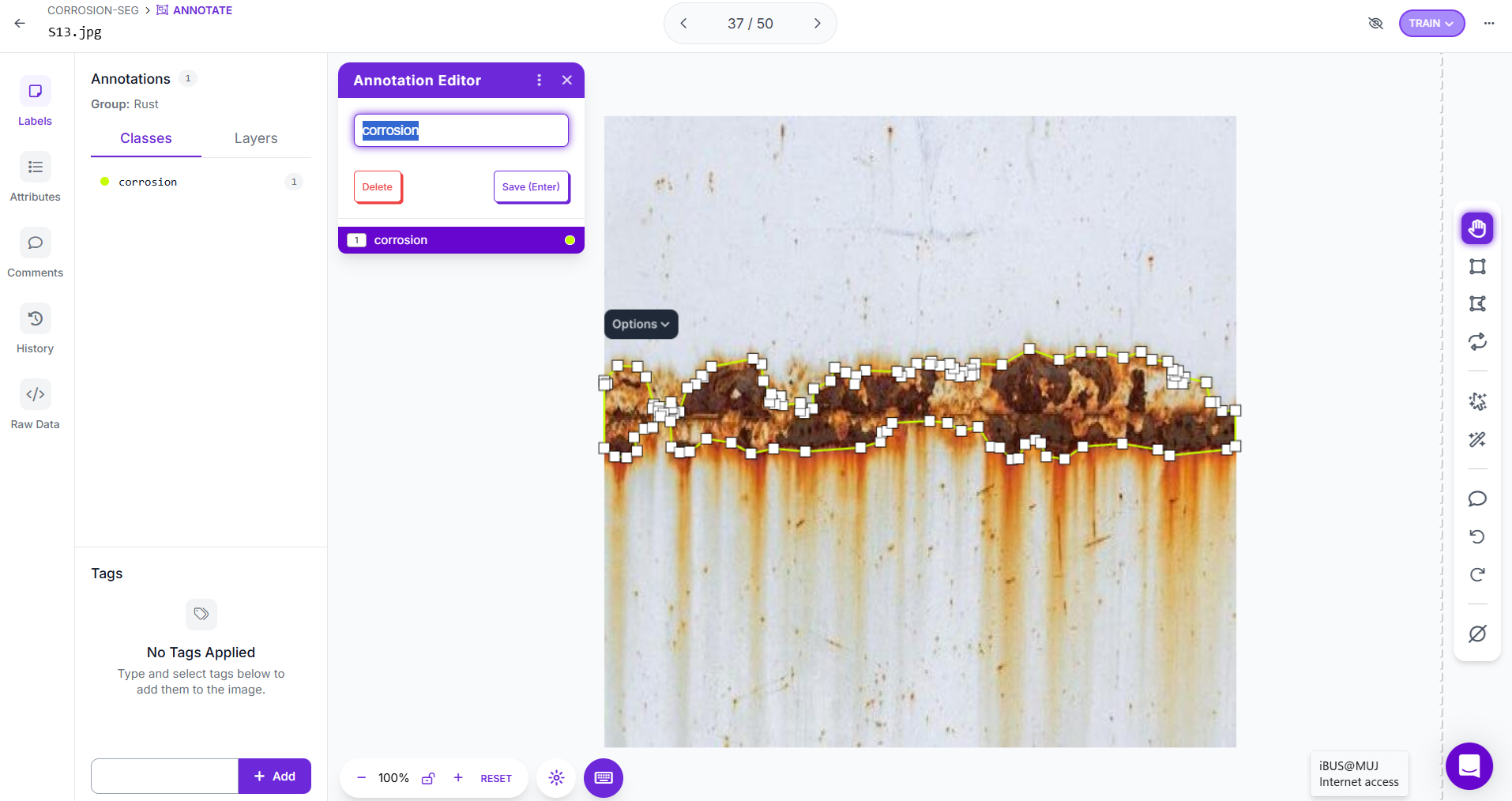1512x801 pixels.
Task: Activate the hand pan tool
Action: [x=1477, y=229]
